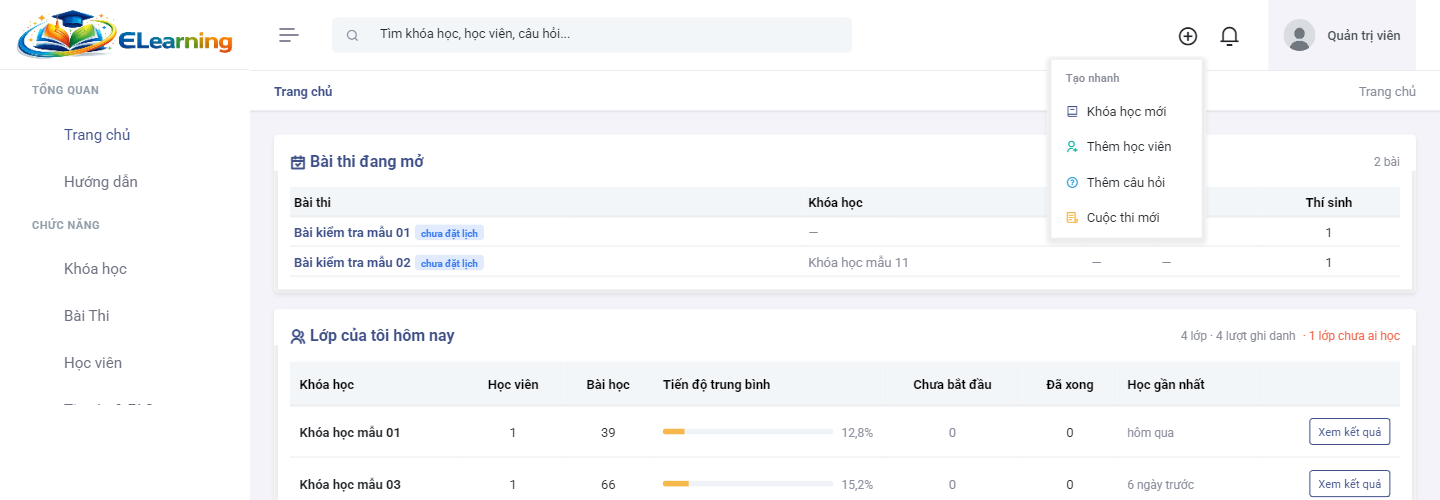Select Khóa học mới from quick create
The height and width of the screenshot is (500, 1440).
(1126, 112)
